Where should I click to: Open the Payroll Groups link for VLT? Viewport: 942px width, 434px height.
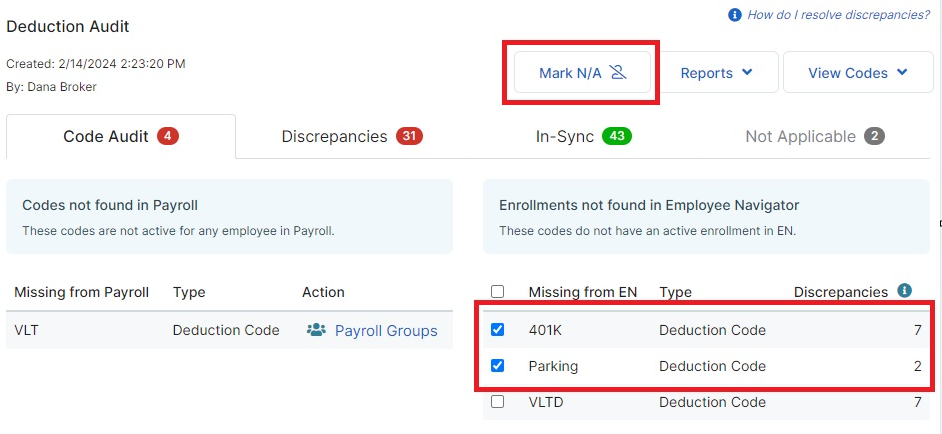(386, 331)
